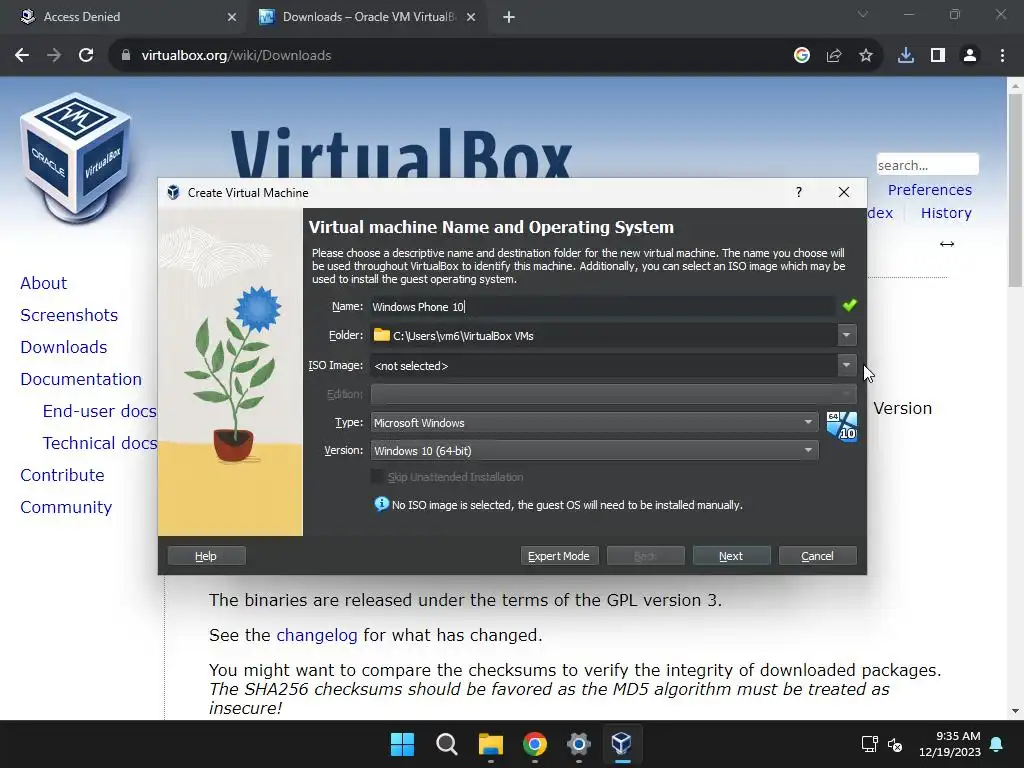Click the disabled Edition dropdown
This screenshot has height=768, width=1024.
tap(613, 394)
